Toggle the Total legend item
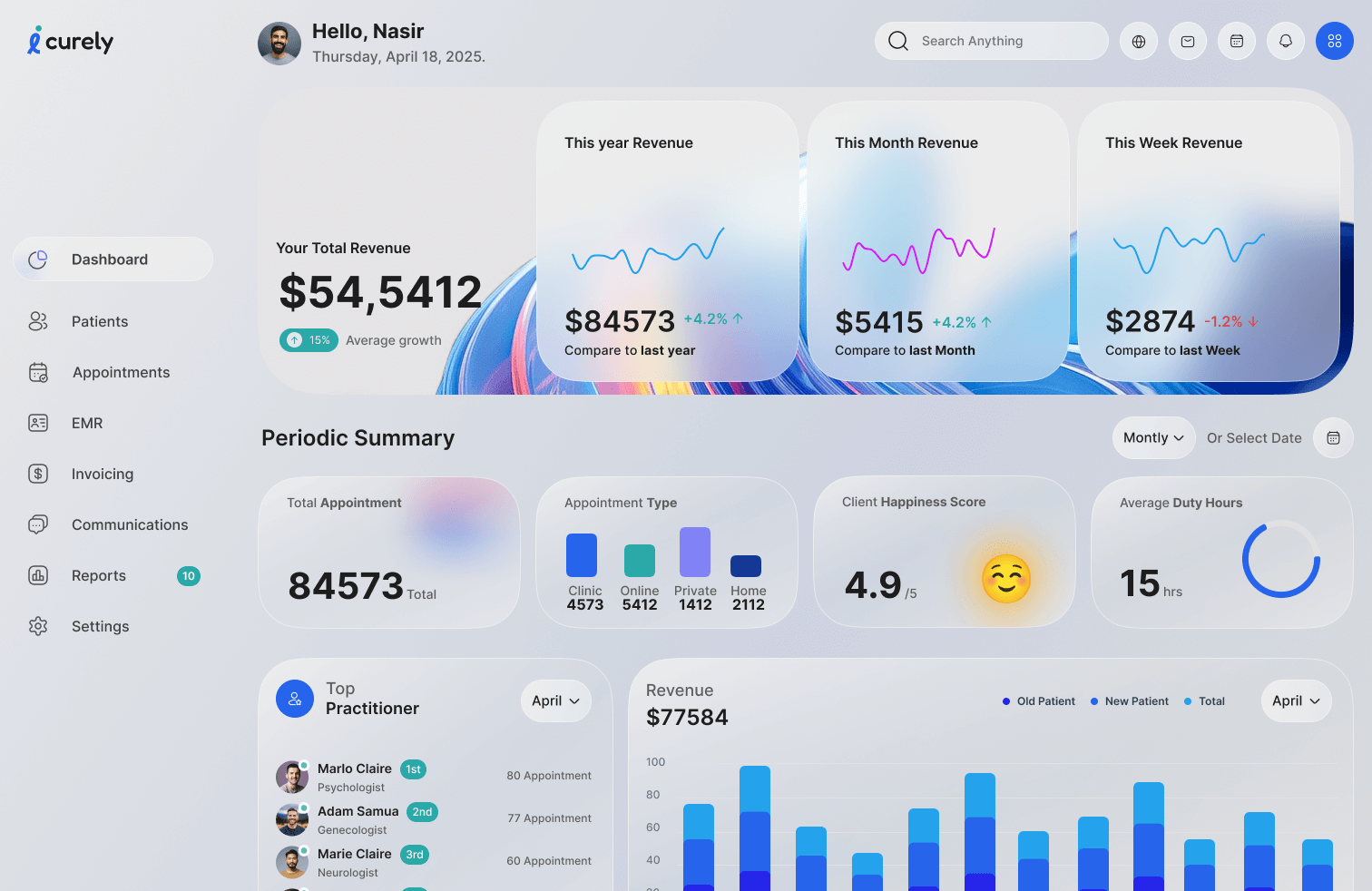 coord(1204,701)
